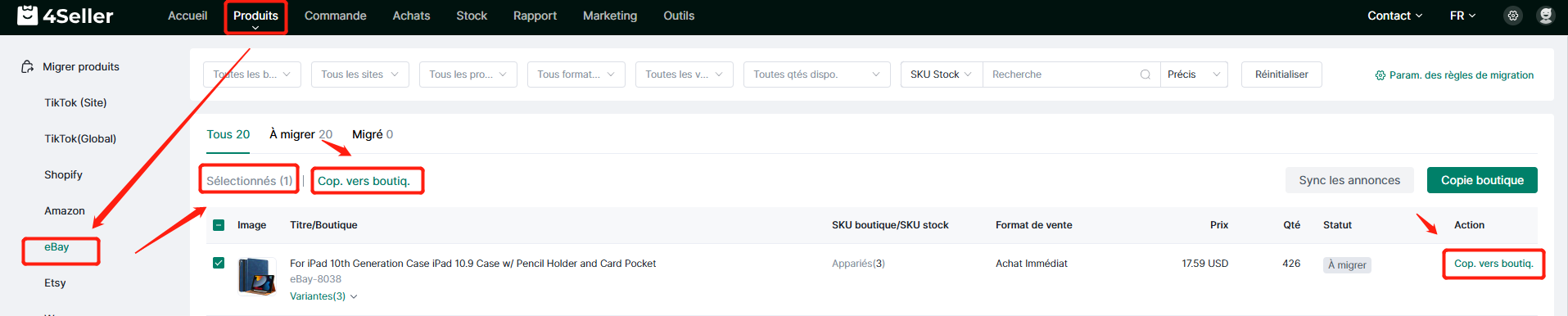Screen dimensions: 1568x316
Task: Open the Rapport menu
Action: 535,16
